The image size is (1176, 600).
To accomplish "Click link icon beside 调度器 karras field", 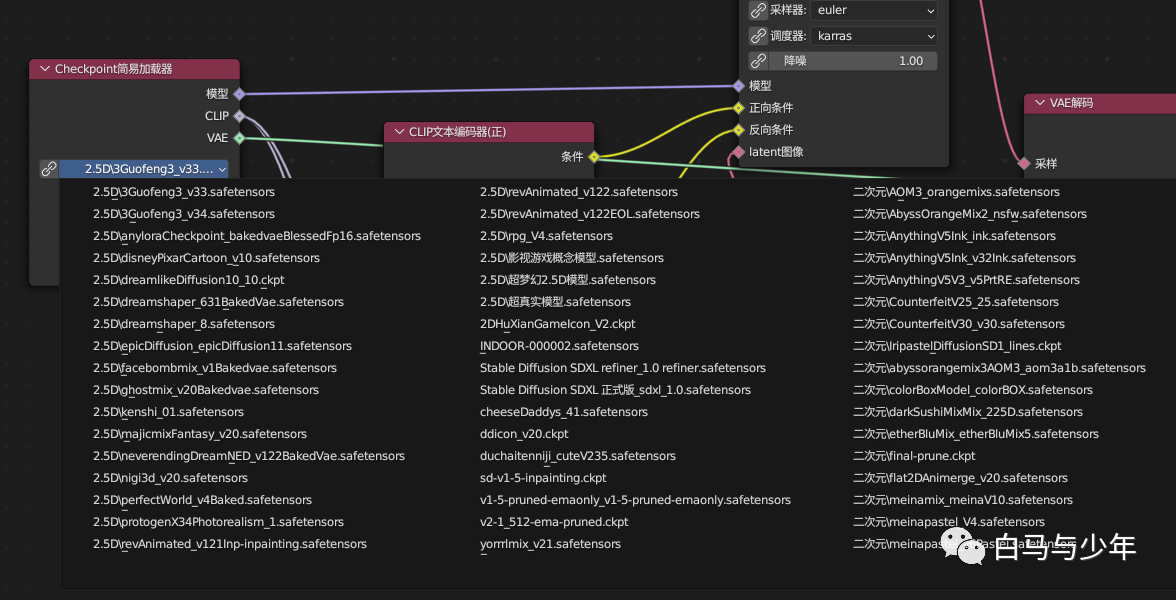I will 758,35.
